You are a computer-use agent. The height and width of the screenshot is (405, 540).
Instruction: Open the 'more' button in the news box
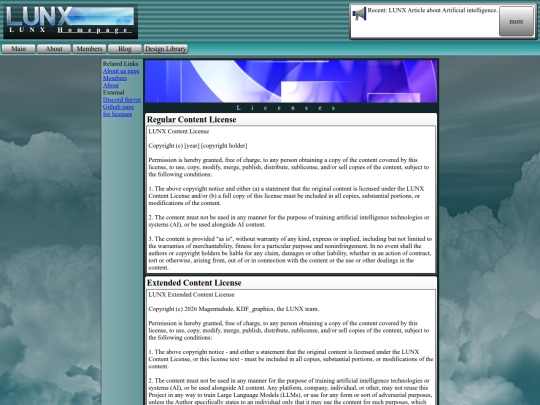point(516,21)
